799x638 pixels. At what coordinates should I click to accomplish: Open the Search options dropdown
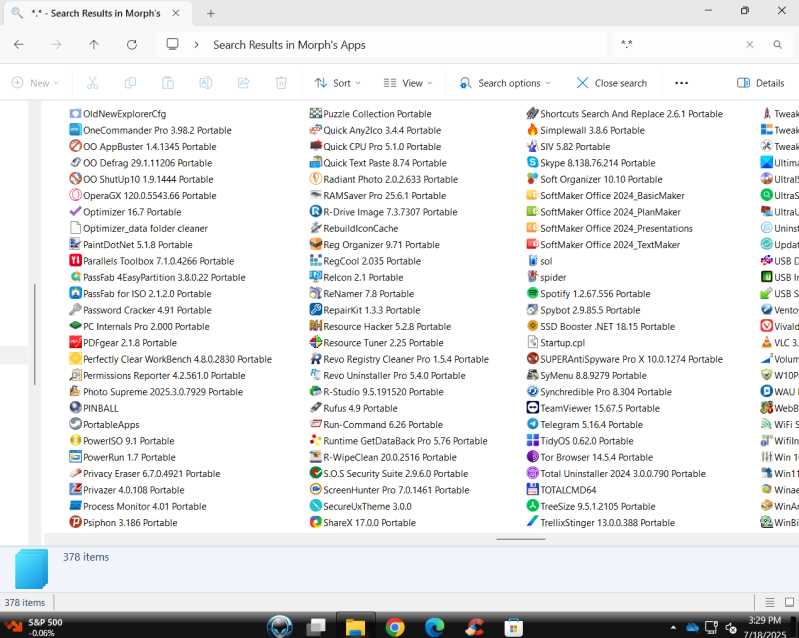[x=504, y=83]
